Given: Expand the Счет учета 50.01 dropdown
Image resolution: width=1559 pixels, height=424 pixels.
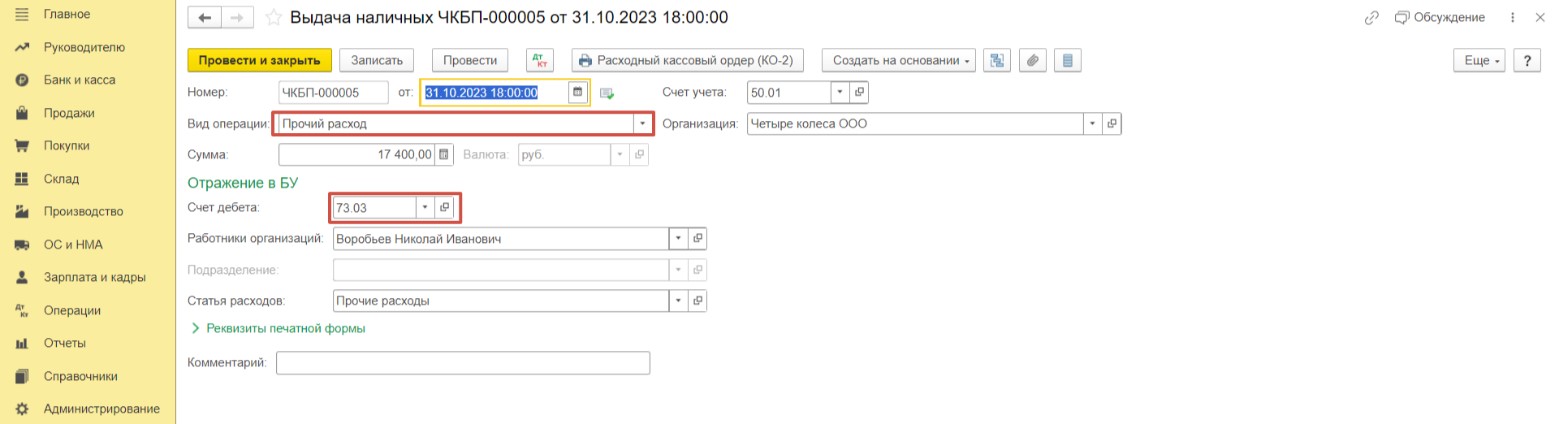Looking at the screenshot, I should (840, 92).
